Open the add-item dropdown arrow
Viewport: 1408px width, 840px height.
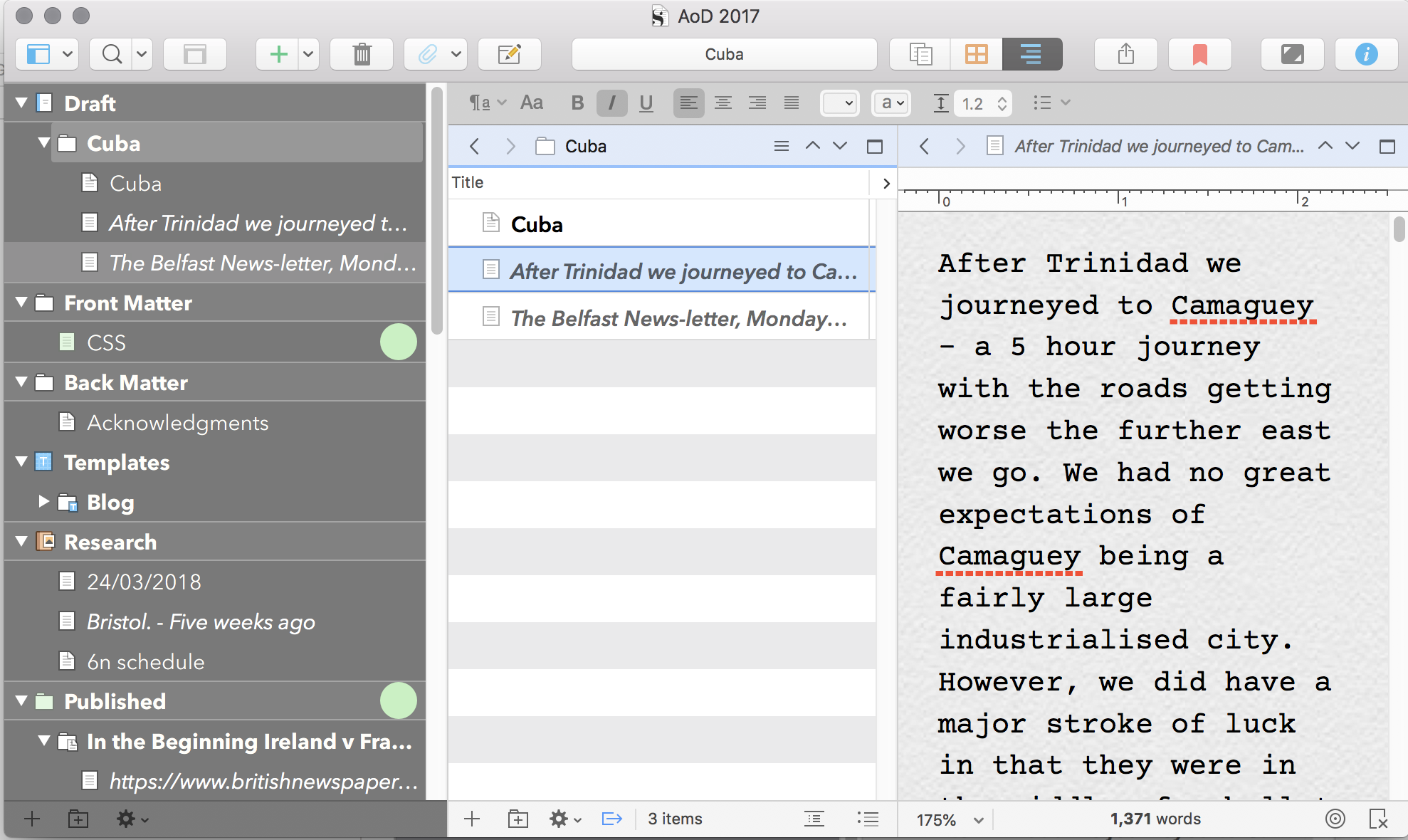pyautogui.click(x=308, y=54)
